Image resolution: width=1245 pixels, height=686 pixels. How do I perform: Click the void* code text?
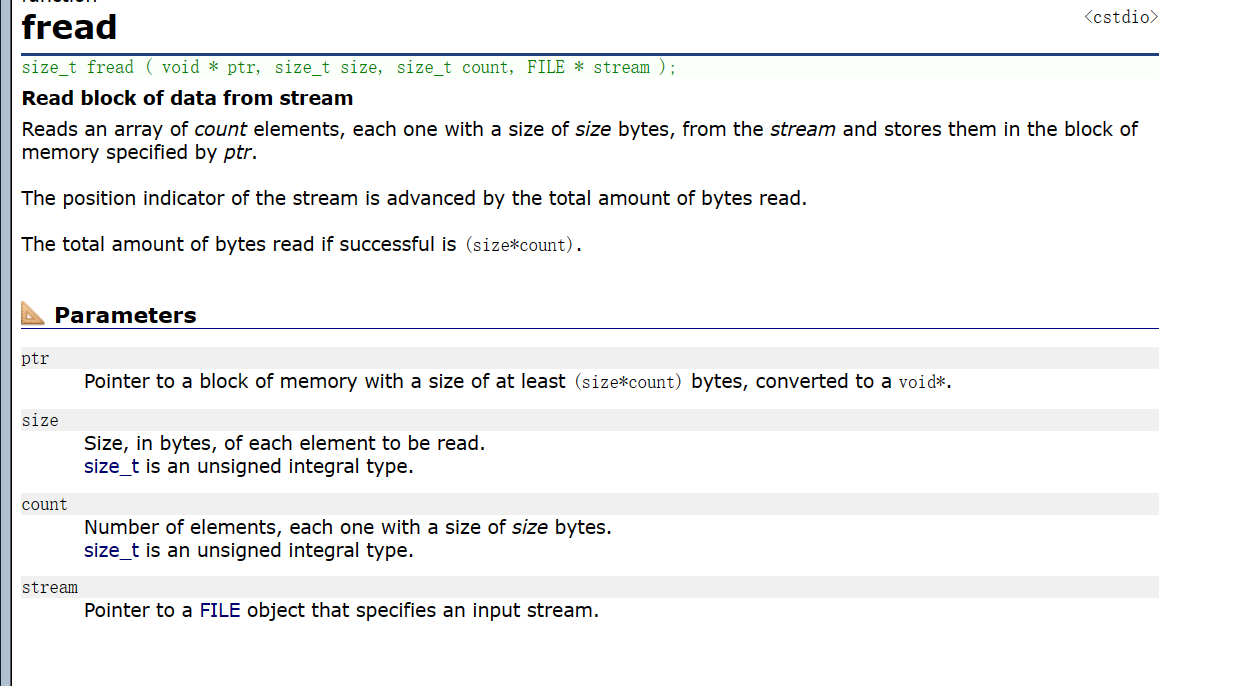coord(922,382)
